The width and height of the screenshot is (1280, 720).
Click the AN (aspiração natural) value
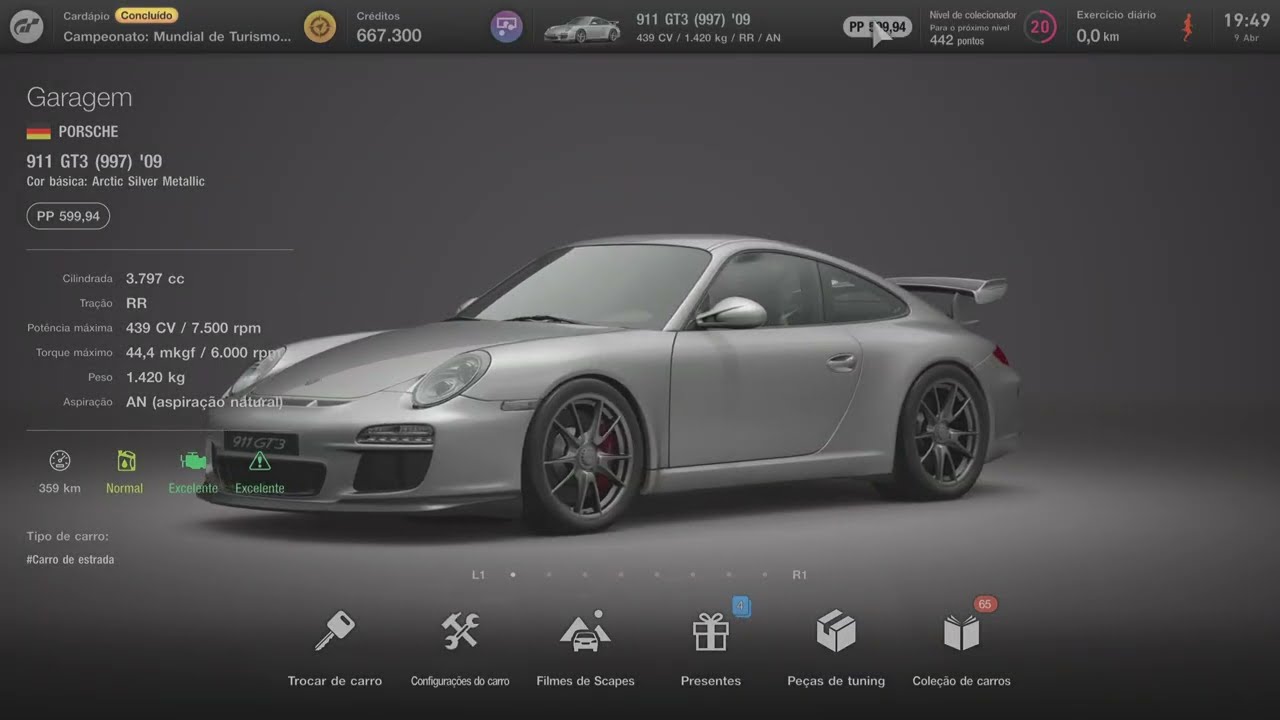pos(204,402)
